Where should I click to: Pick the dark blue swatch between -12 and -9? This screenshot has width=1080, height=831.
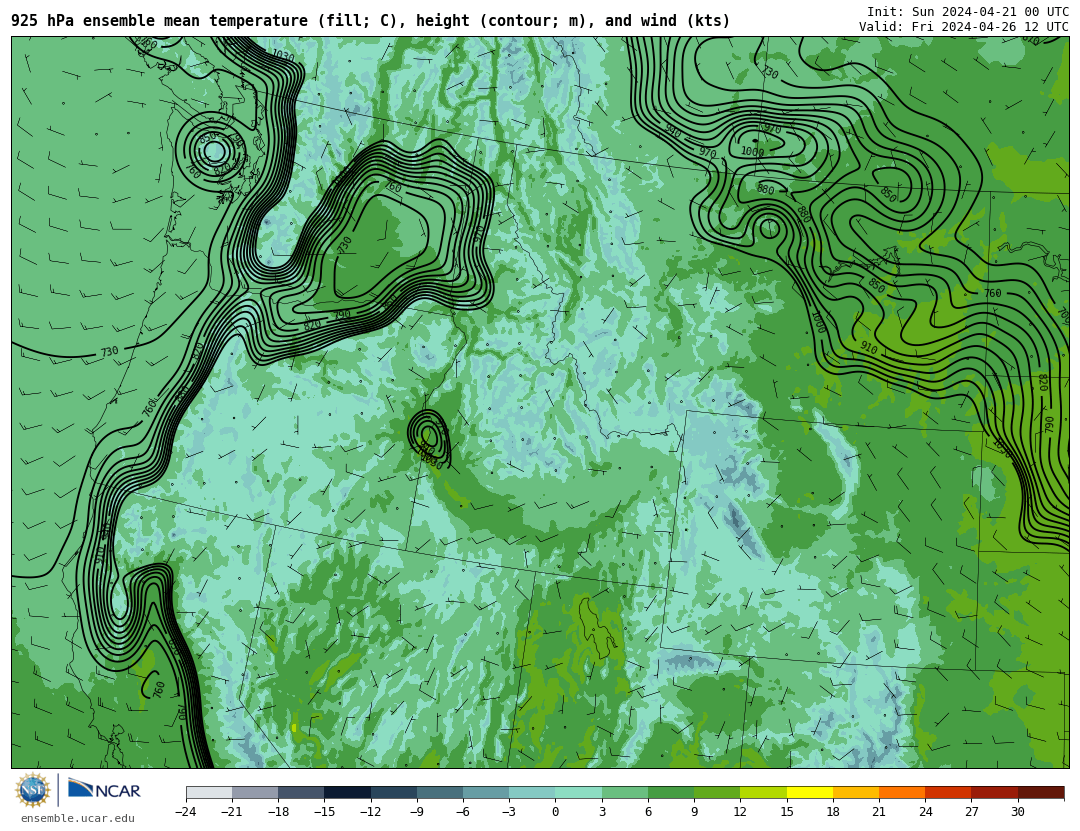pyautogui.click(x=393, y=792)
